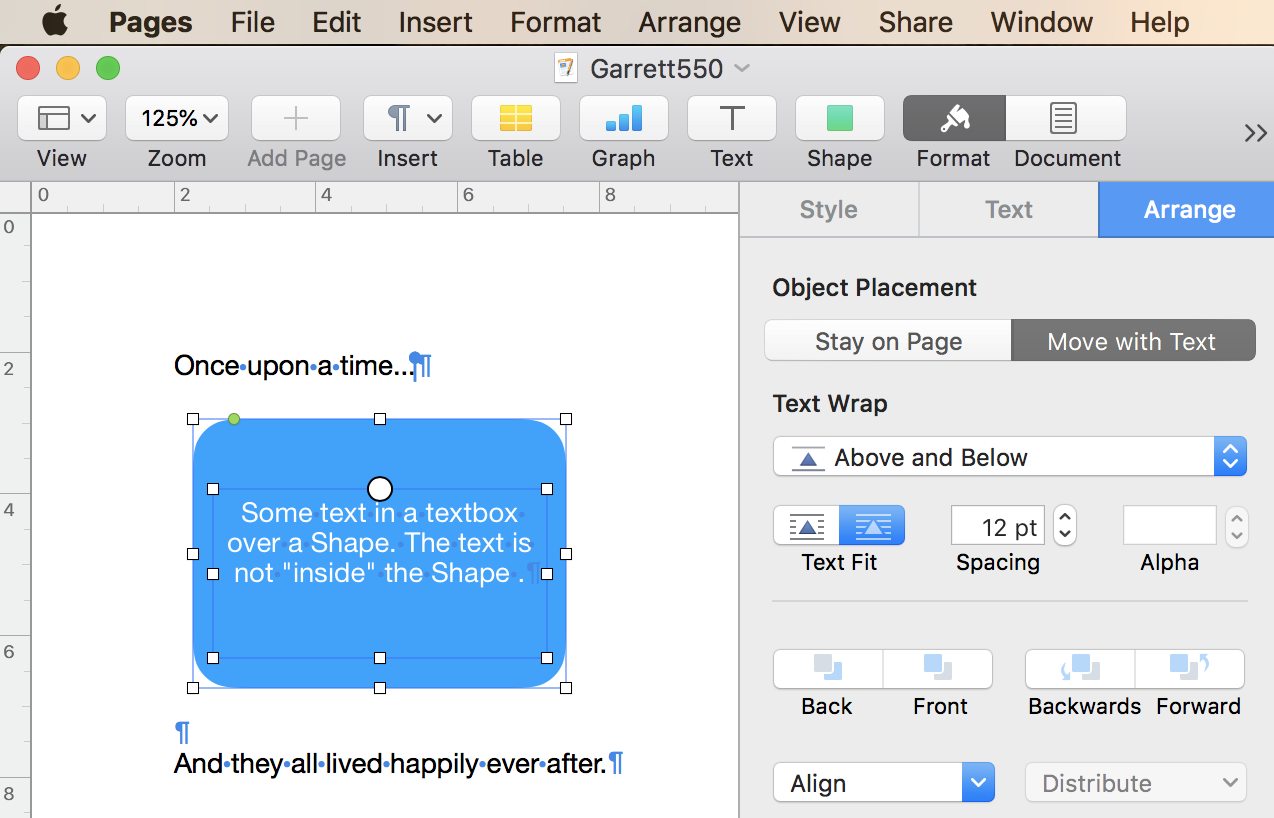Click the Format paintbrush icon
Screen dimensions: 1274x818
953,119
